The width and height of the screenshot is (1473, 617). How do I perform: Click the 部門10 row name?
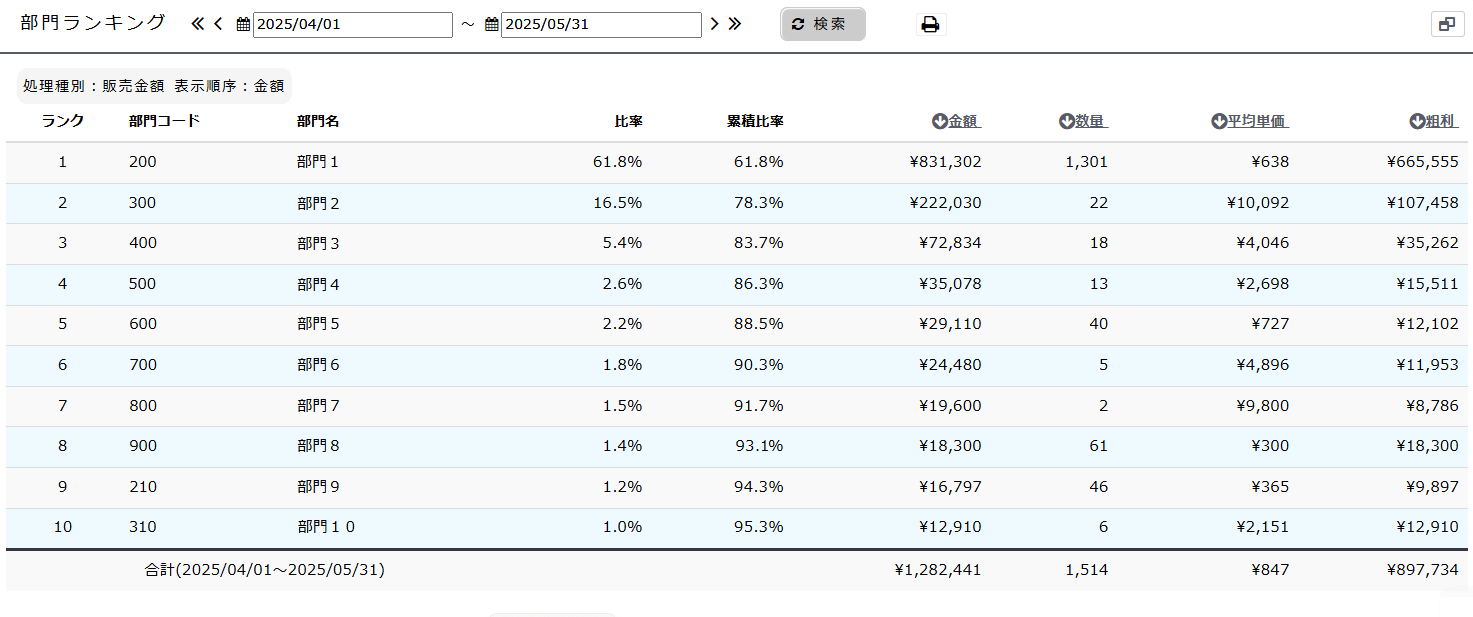point(326,527)
